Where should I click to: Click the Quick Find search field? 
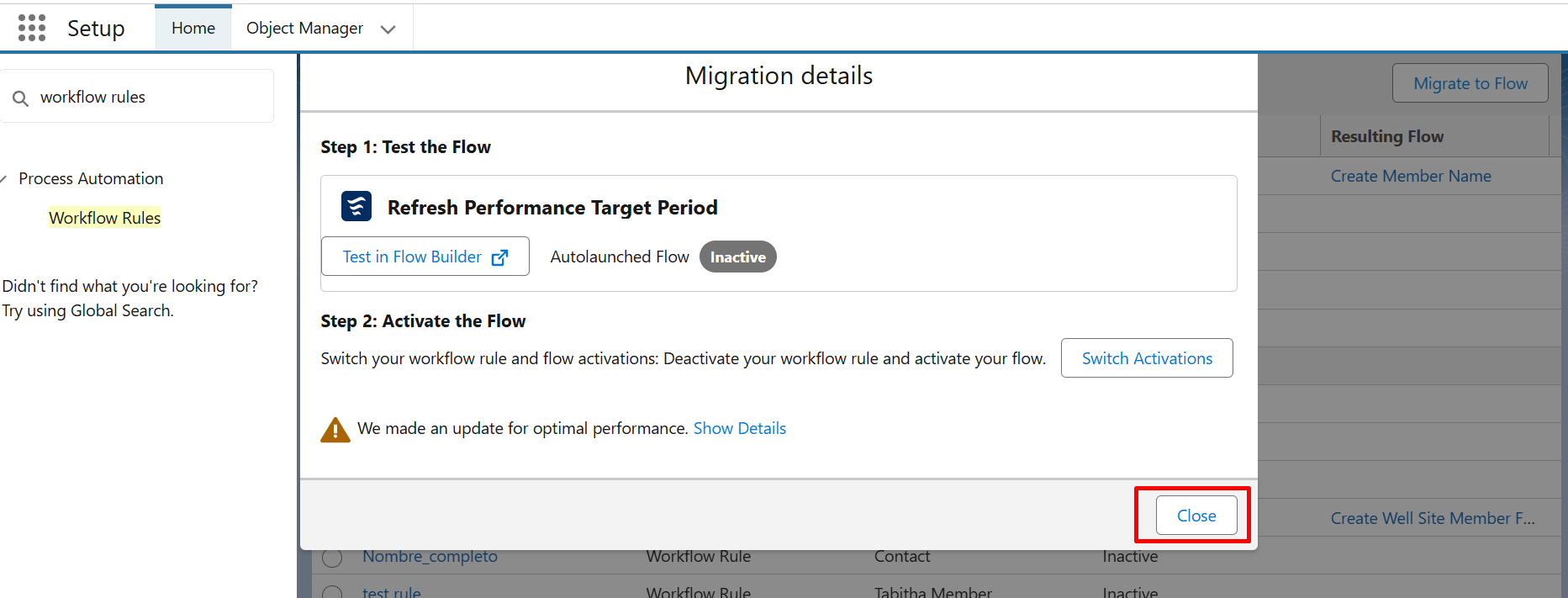tap(137, 97)
